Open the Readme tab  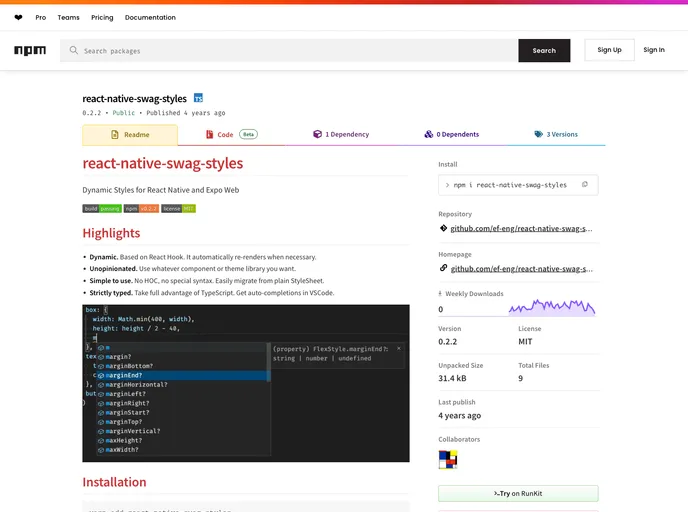pyautogui.click(x=130, y=134)
